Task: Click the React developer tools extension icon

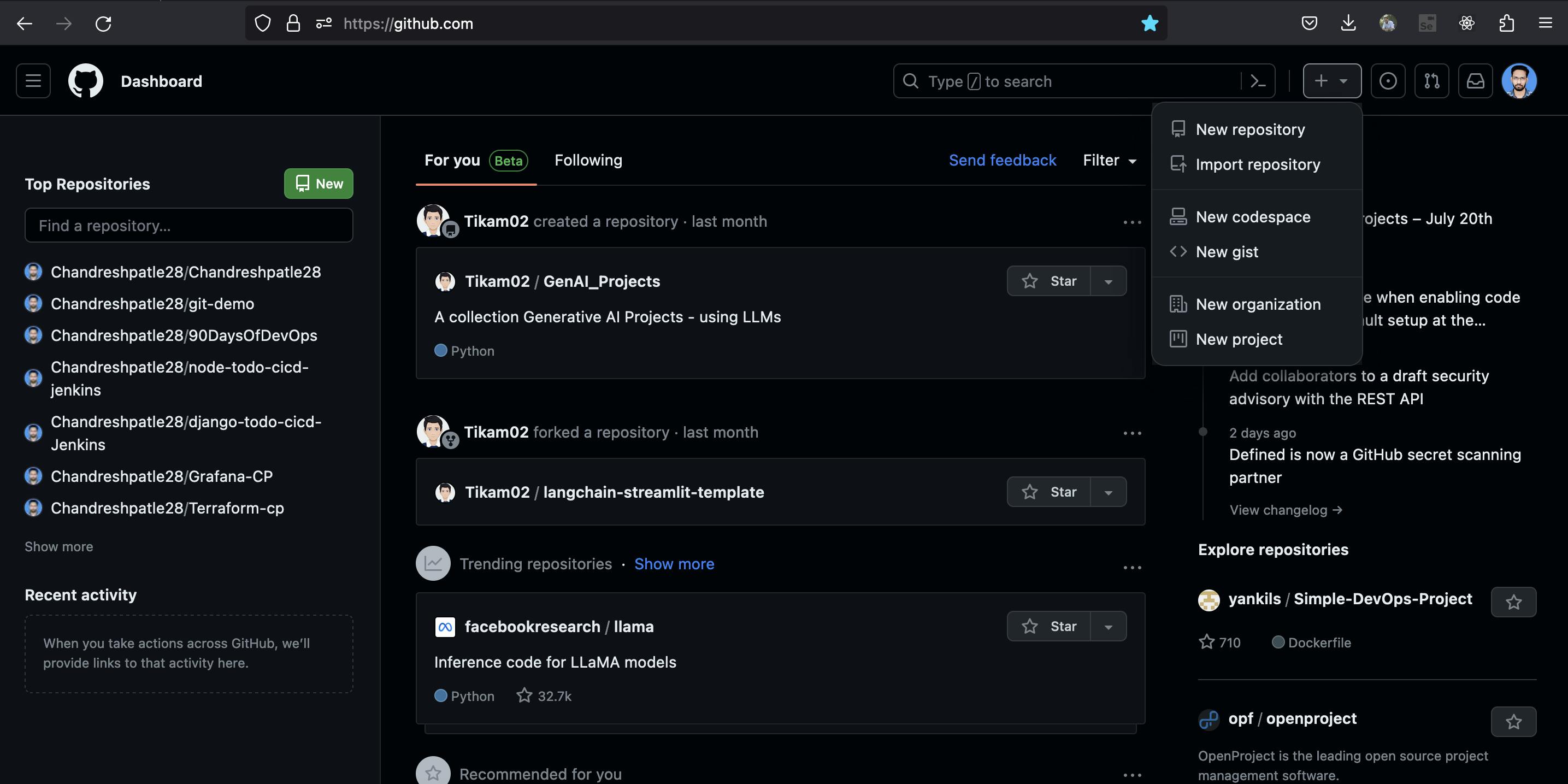Action: [x=1467, y=23]
